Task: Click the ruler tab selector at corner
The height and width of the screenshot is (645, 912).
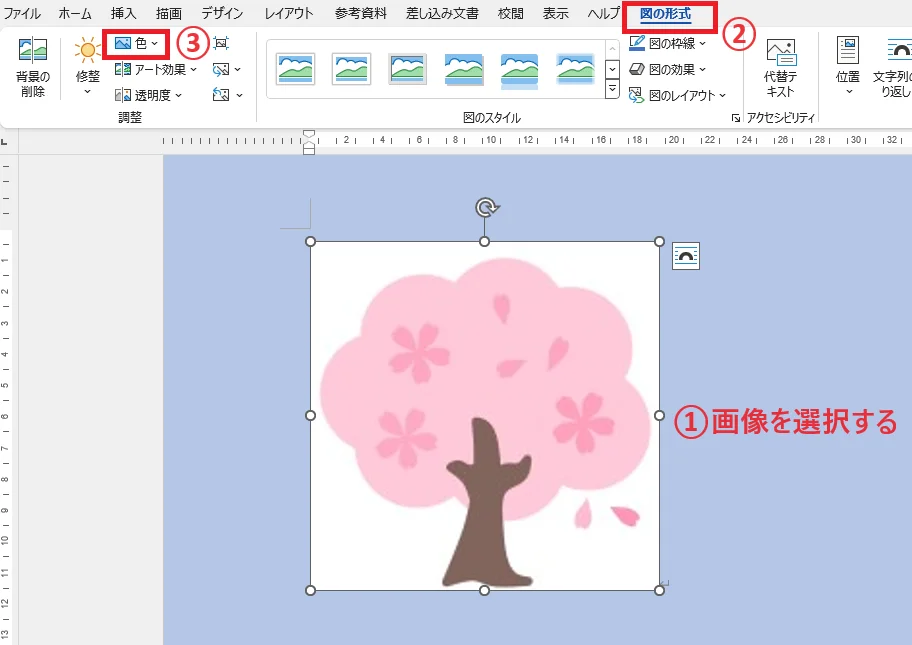Action: click(x=4, y=142)
